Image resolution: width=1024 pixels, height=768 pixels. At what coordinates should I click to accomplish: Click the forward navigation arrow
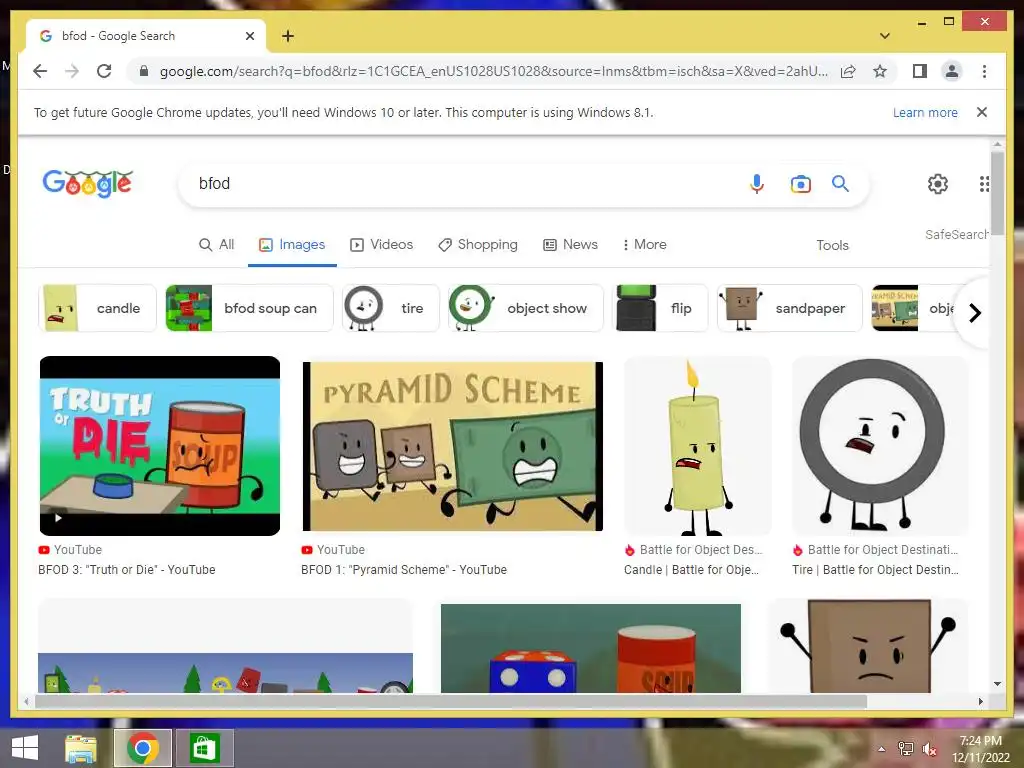pyautogui.click(x=72, y=71)
